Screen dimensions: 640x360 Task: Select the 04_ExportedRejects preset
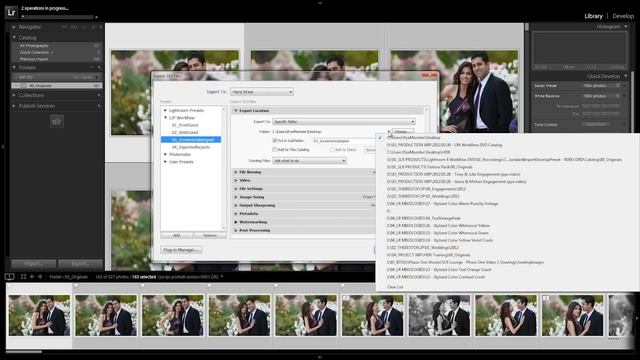[191, 147]
